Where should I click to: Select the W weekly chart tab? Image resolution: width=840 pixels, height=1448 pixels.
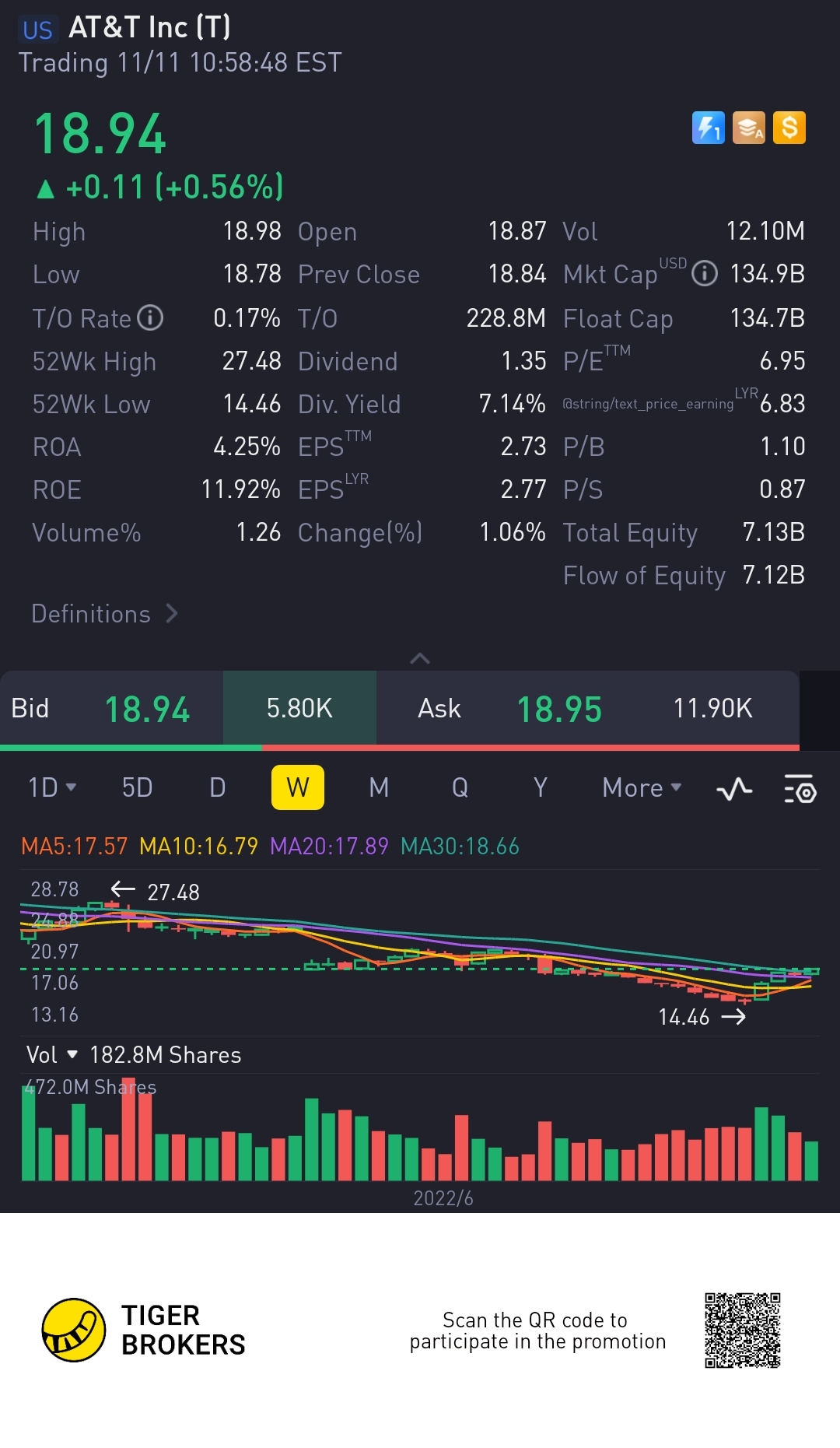point(298,787)
